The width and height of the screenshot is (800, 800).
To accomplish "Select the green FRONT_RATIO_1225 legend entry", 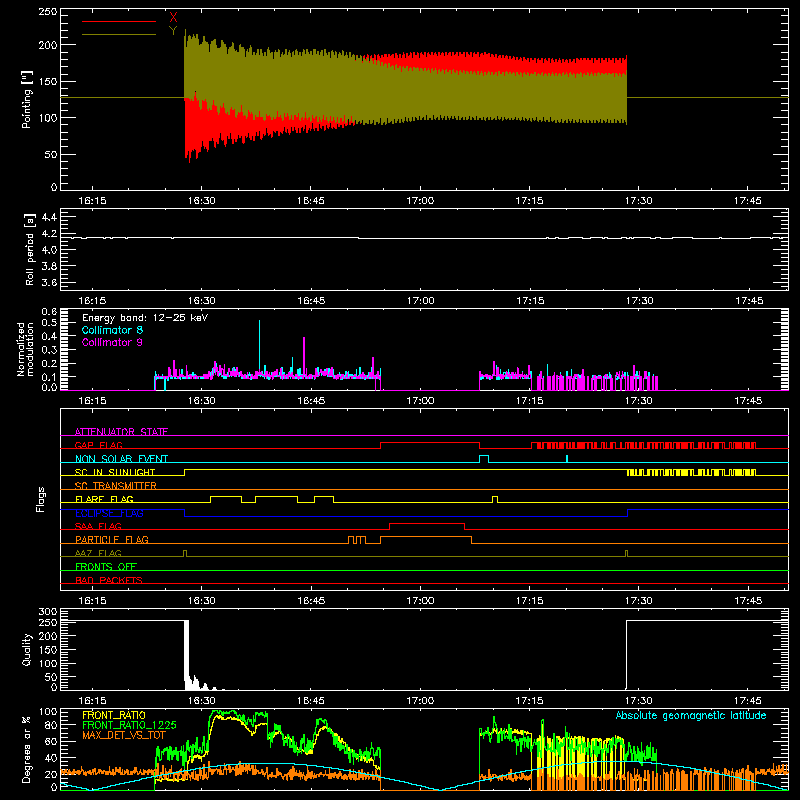I will tap(129, 725).
